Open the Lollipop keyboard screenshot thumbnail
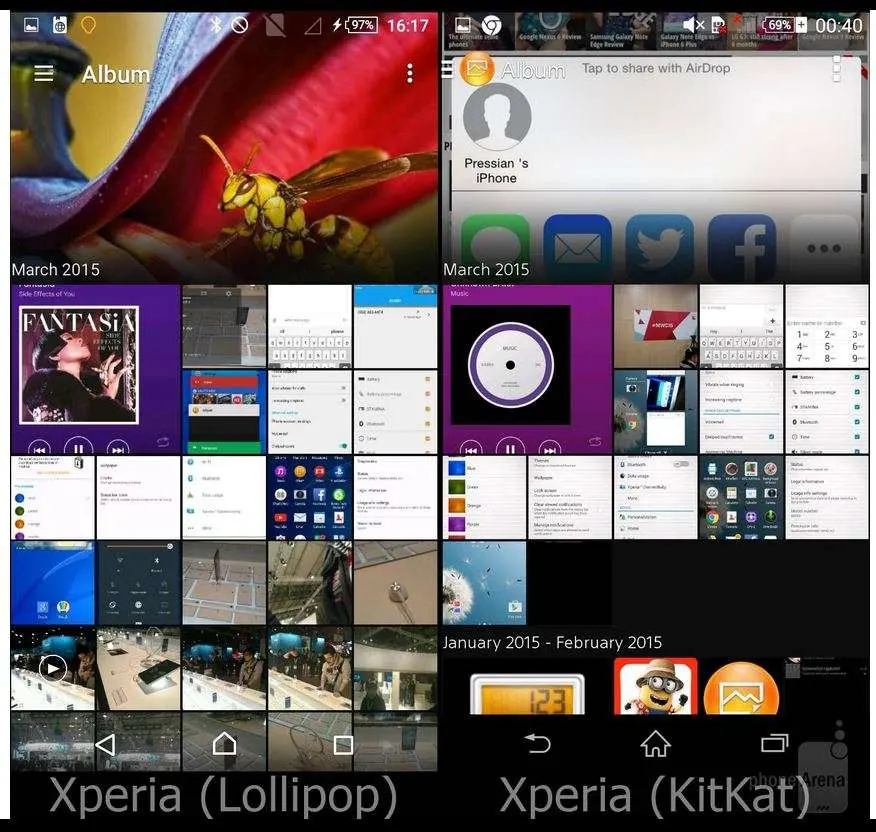The width and height of the screenshot is (876, 832). coord(310,326)
